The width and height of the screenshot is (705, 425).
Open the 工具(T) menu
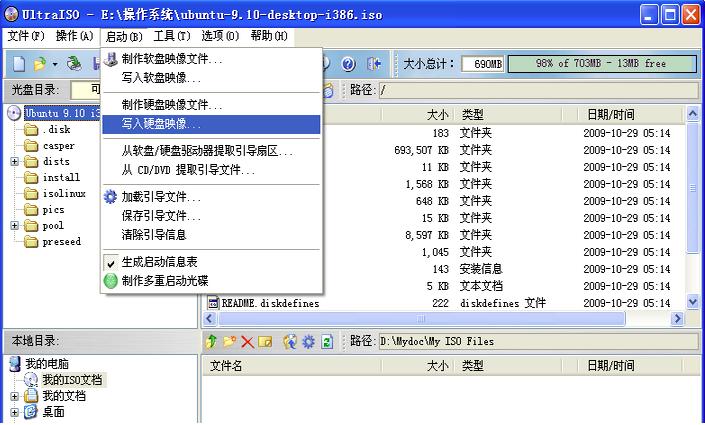click(x=172, y=36)
